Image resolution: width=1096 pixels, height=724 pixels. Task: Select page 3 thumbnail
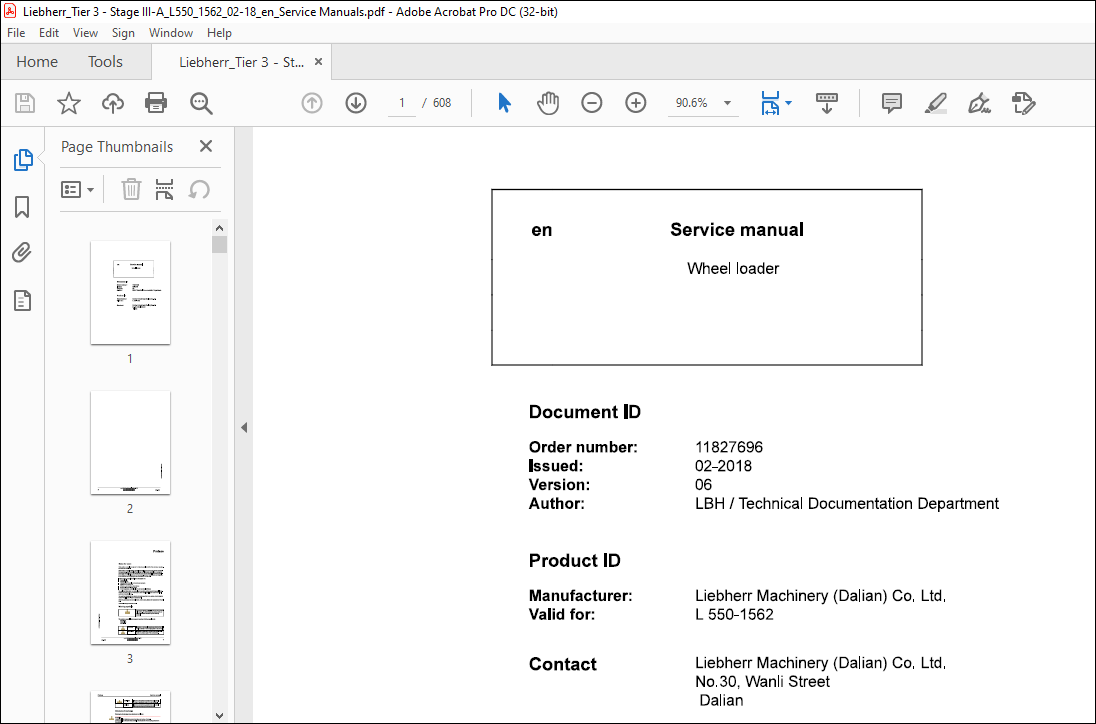pyautogui.click(x=130, y=593)
